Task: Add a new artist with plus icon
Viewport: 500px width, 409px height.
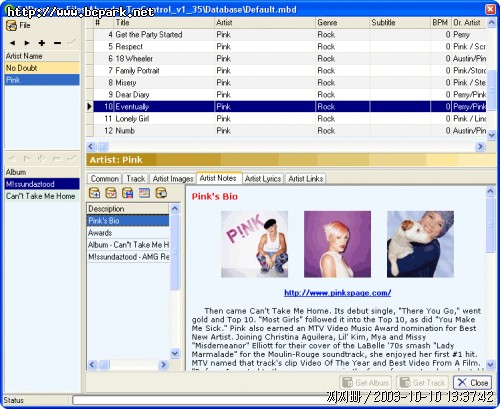Action: (42, 43)
